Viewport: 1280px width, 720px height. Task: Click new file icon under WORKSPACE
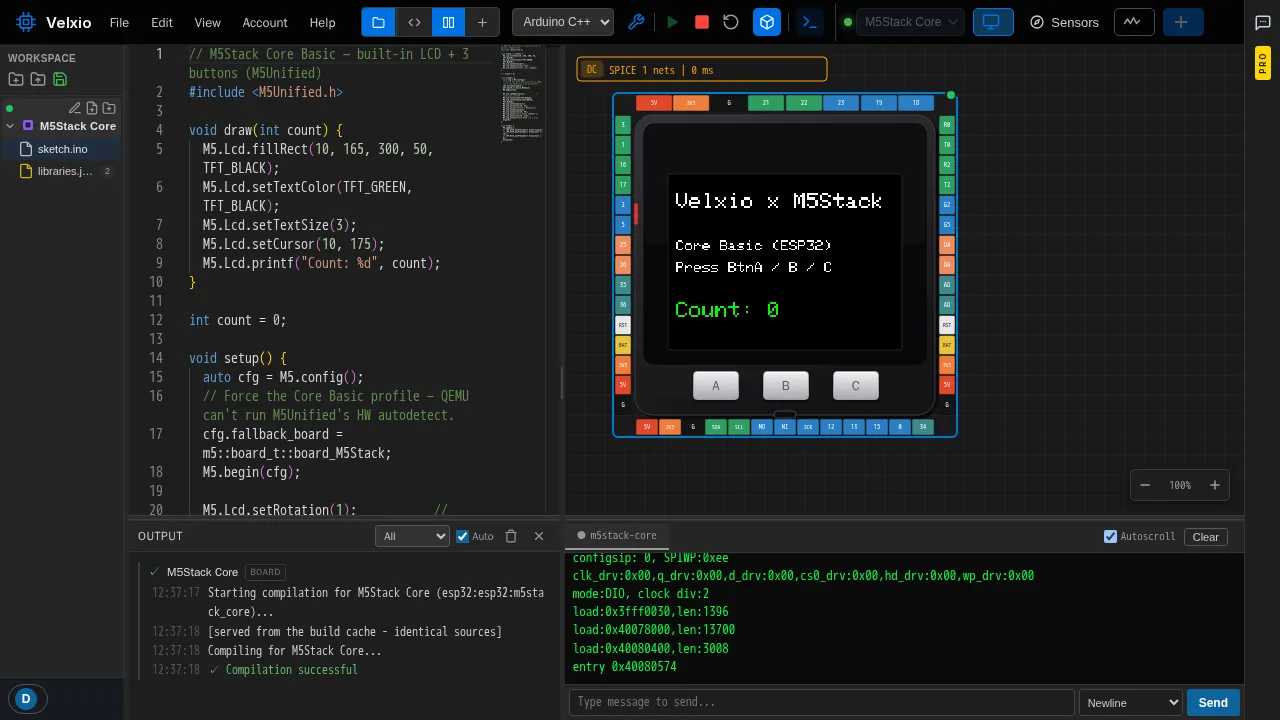16,79
